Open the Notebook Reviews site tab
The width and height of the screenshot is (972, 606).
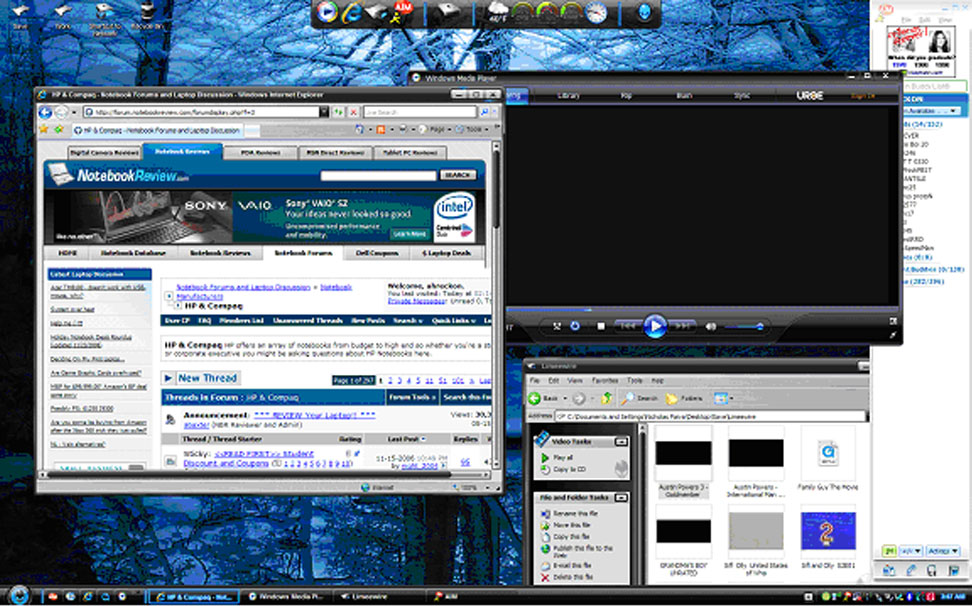tap(182, 152)
